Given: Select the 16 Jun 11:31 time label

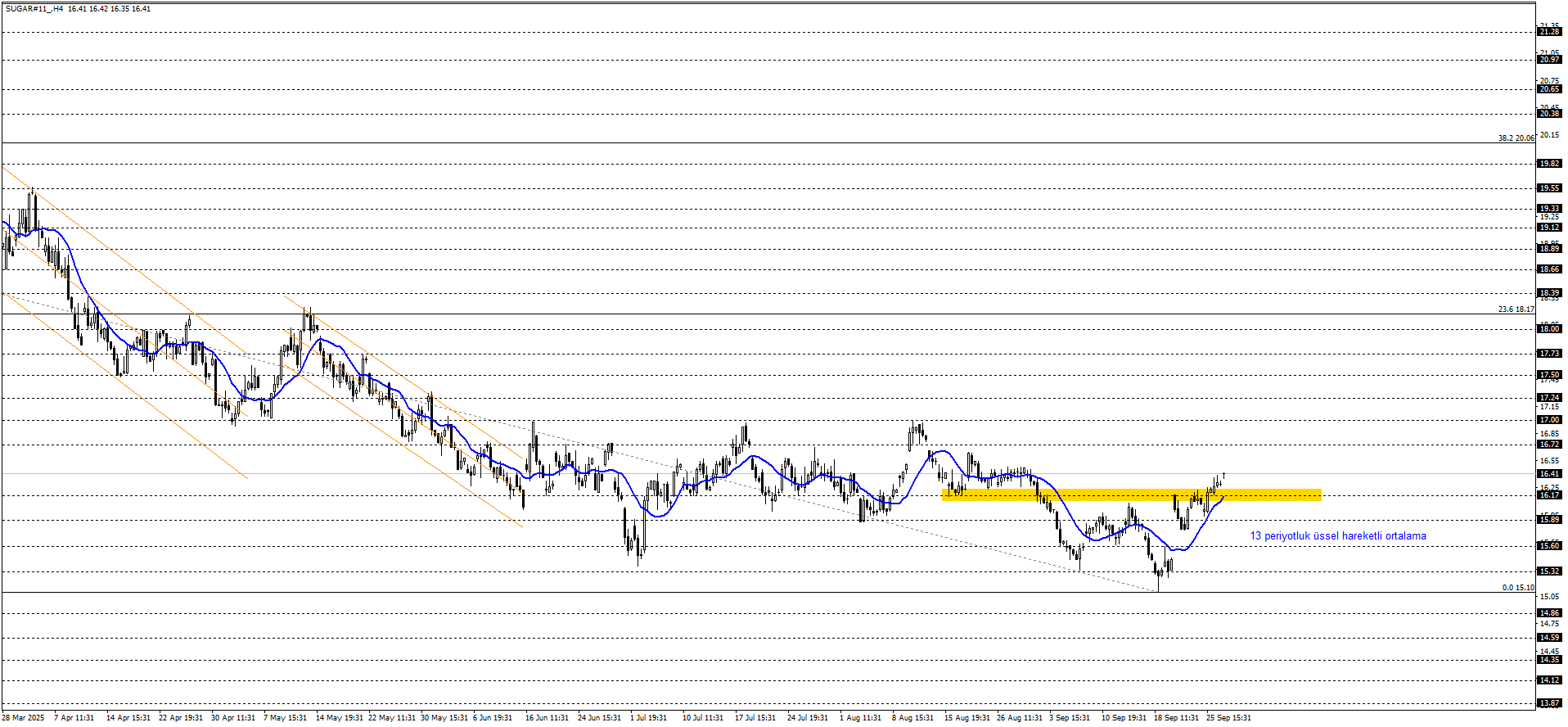Looking at the screenshot, I should [x=547, y=718].
